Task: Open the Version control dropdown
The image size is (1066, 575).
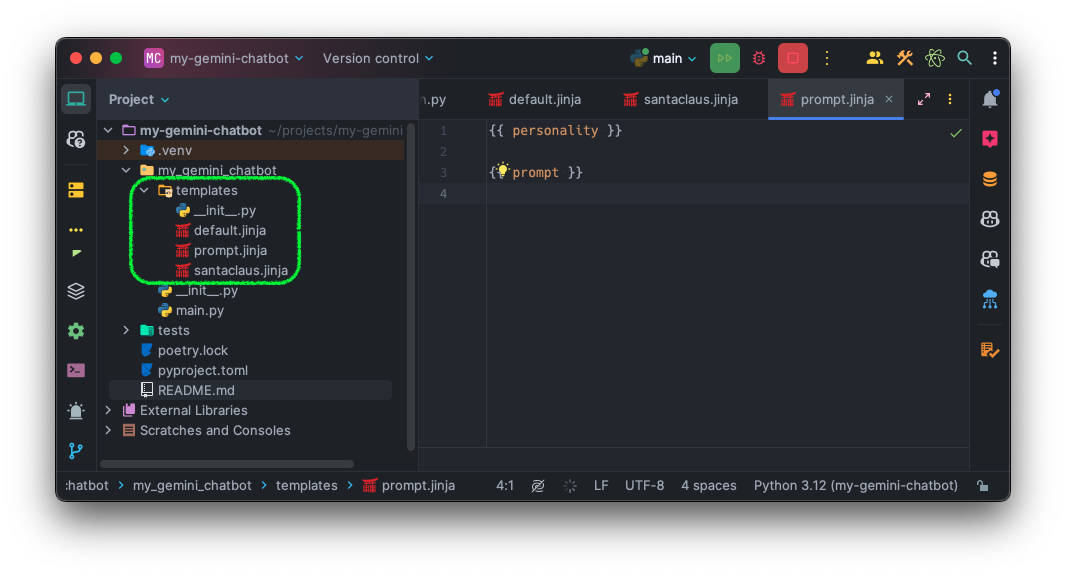Action: (x=378, y=58)
